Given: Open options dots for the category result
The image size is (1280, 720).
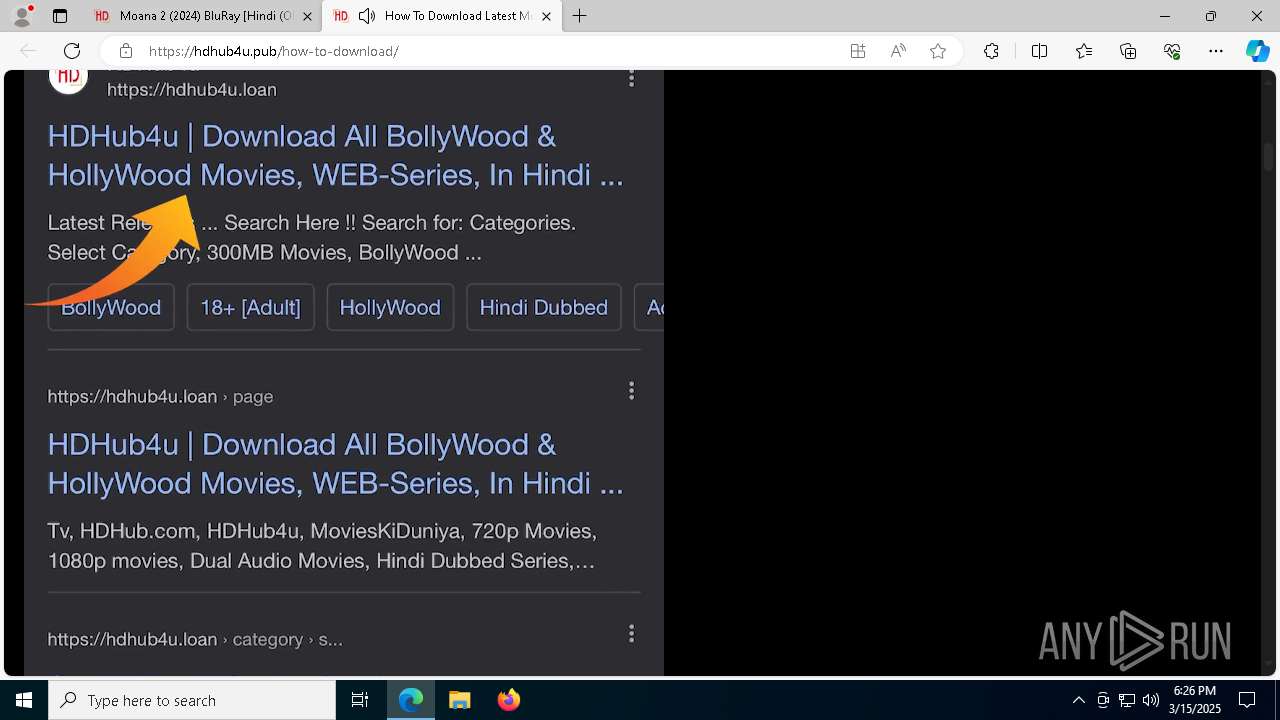Looking at the screenshot, I should [x=631, y=633].
